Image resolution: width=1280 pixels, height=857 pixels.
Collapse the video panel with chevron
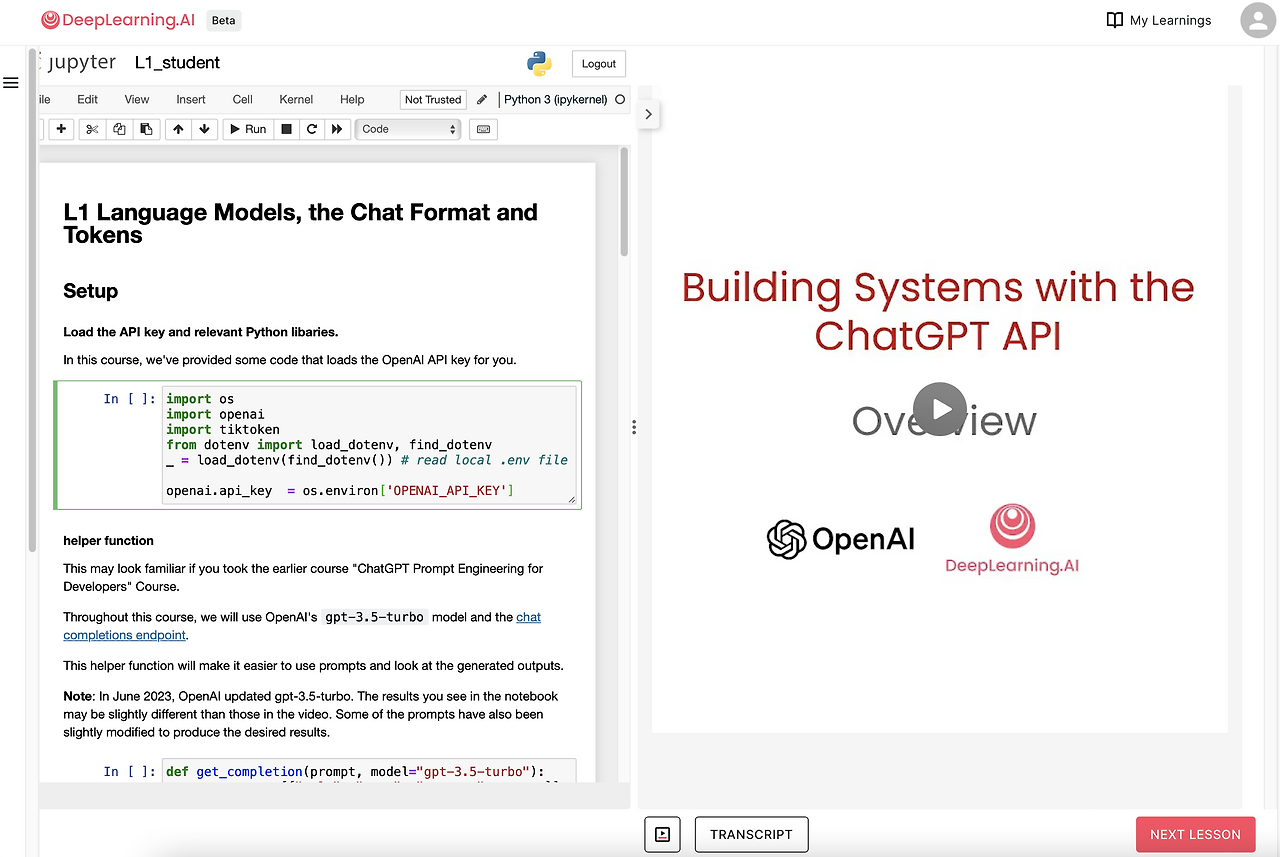tap(648, 114)
